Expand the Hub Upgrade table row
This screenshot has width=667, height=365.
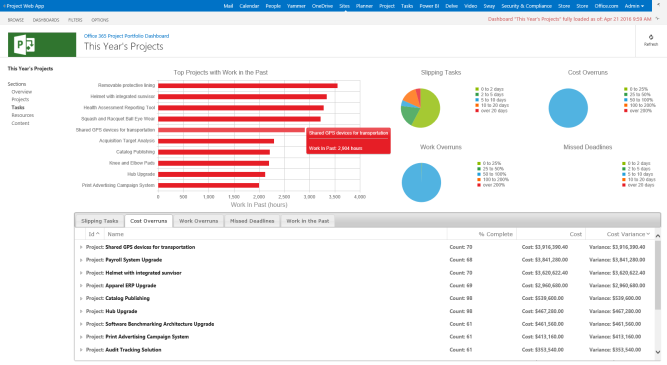81,311
